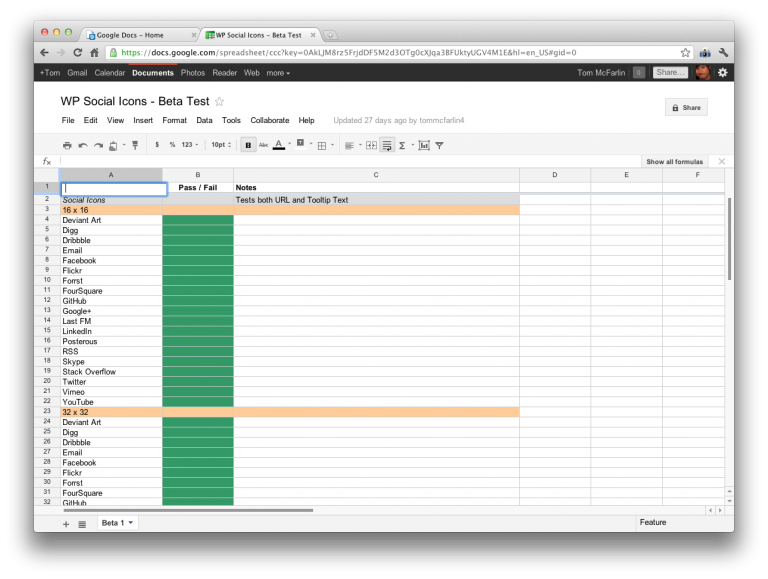The height and width of the screenshot is (579, 768).
Task: Star the WP Social Icons document
Action: (219, 101)
